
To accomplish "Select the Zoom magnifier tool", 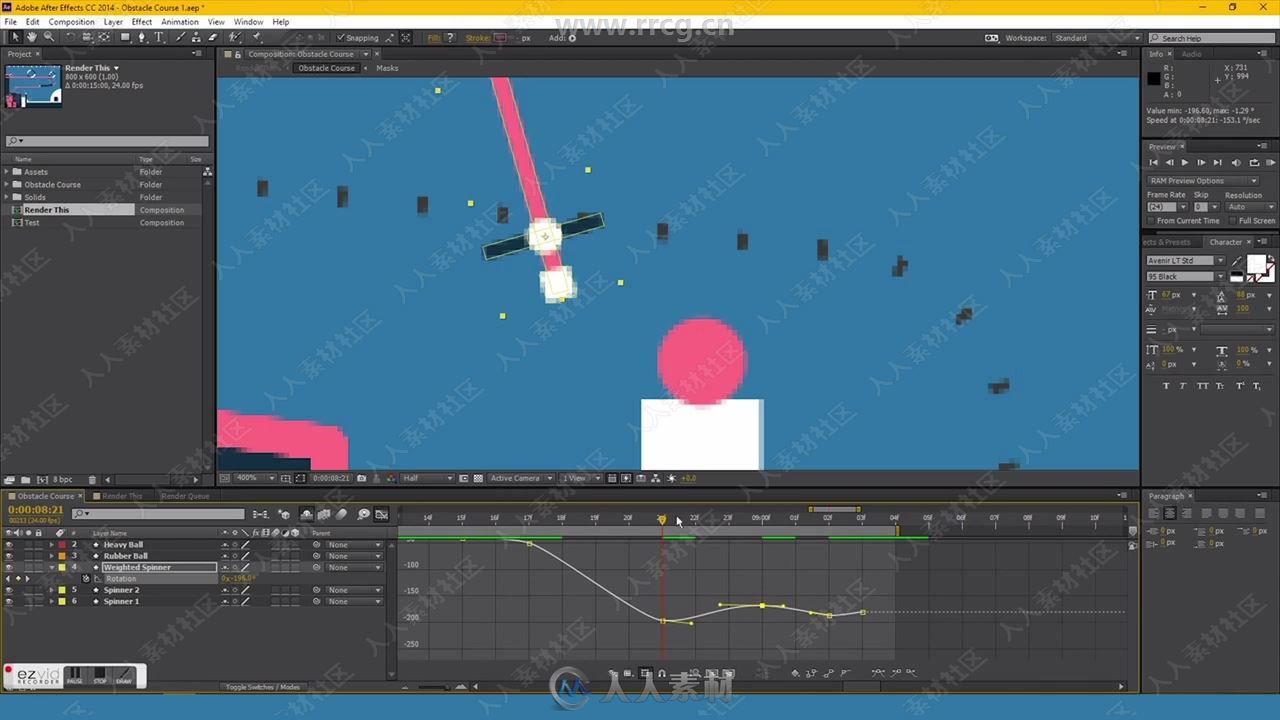I will pos(49,37).
